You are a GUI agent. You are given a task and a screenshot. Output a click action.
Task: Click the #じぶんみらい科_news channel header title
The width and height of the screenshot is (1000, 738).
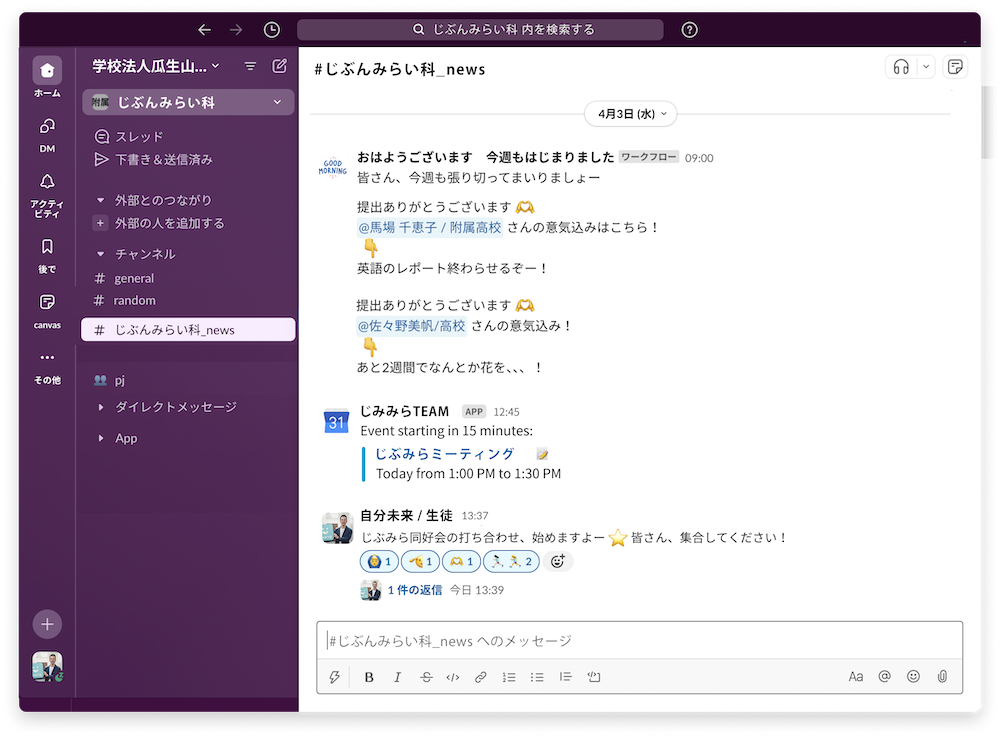[x=400, y=69]
